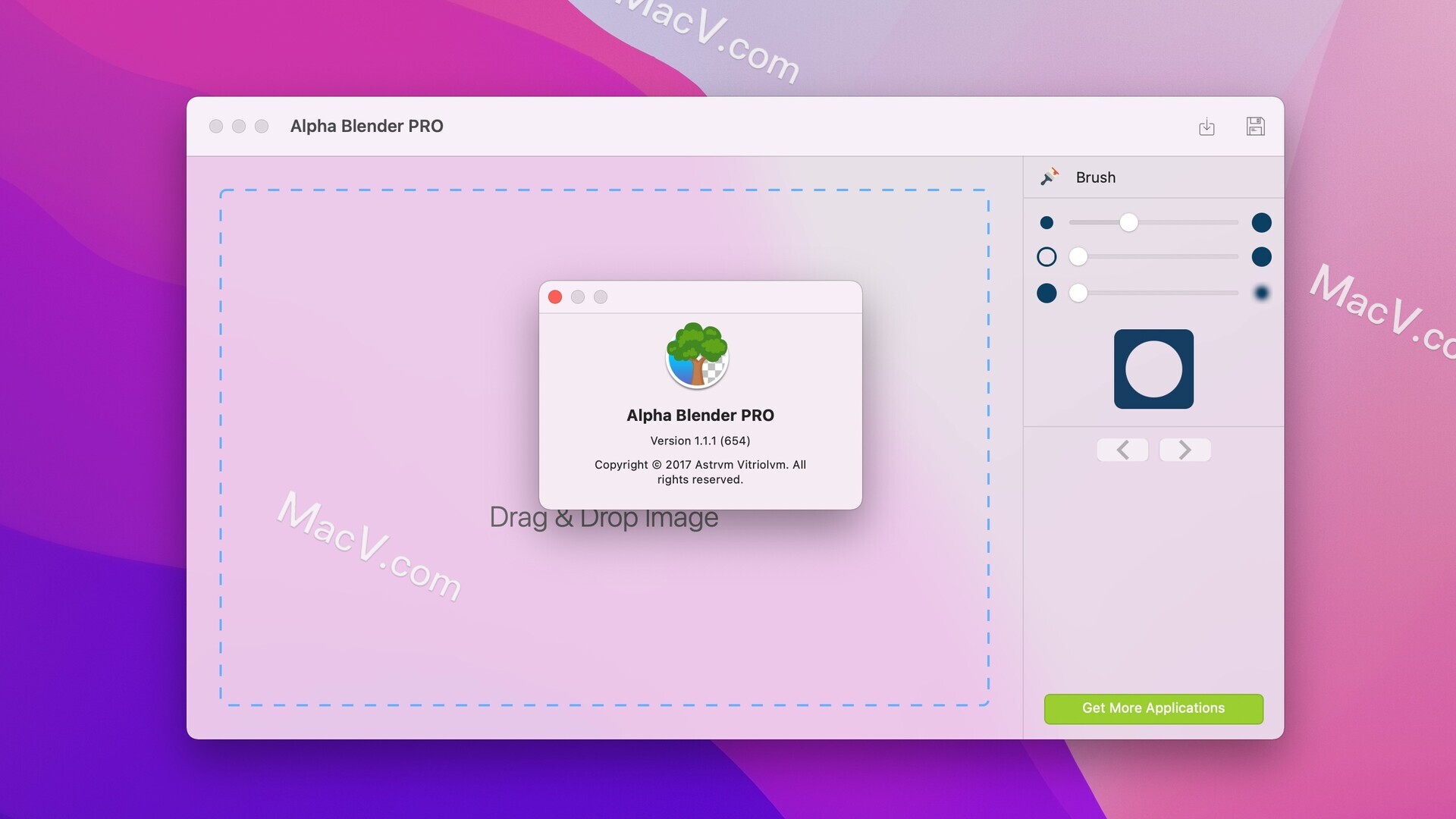
Task: Adjust the opacity slider knob
Action: pyautogui.click(x=1078, y=257)
